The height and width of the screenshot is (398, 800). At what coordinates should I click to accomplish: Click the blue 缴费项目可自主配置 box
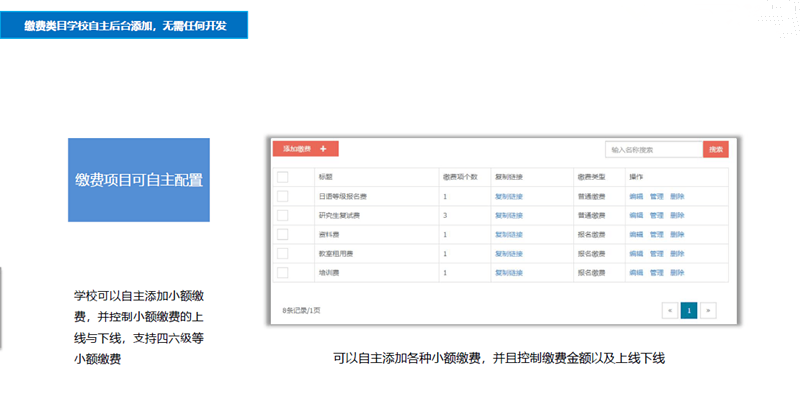[x=139, y=180]
